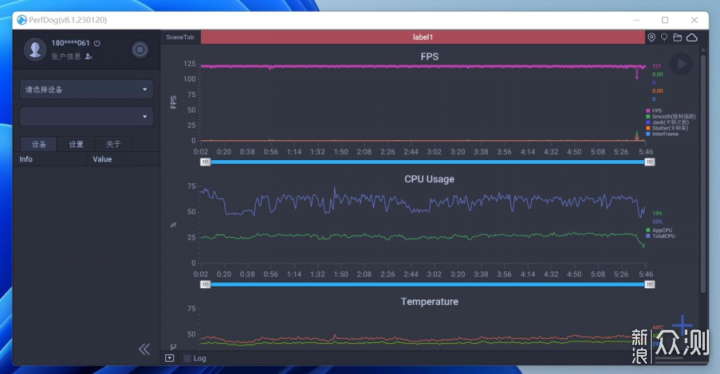Click the red label1 scene bar

[422, 37]
